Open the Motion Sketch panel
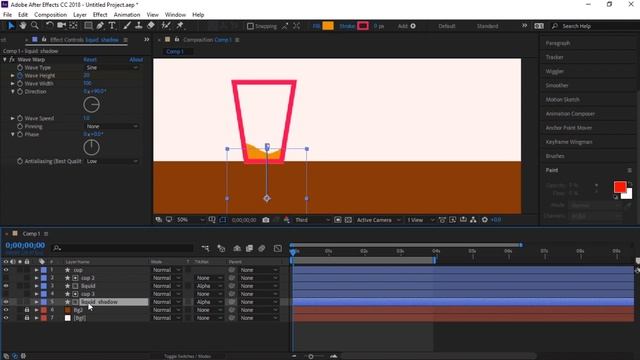 point(562,100)
